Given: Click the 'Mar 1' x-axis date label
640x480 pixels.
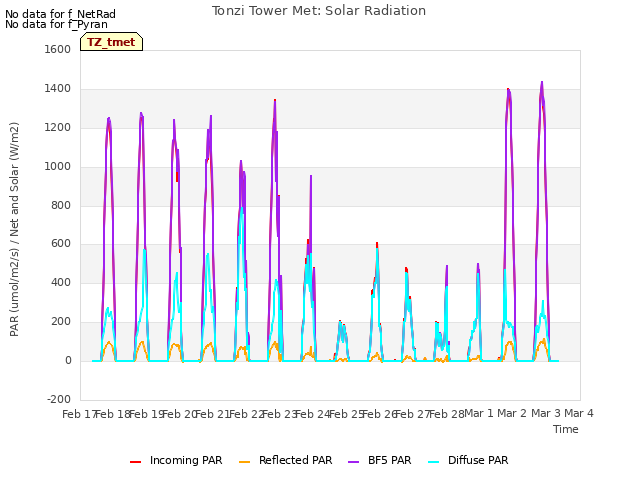Looking at the screenshot, I should (479, 413).
